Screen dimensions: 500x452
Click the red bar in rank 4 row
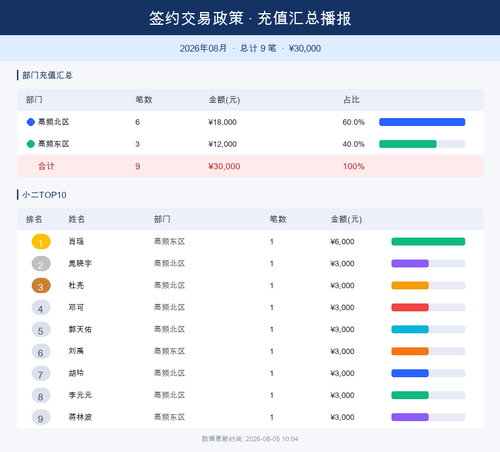coord(410,307)
